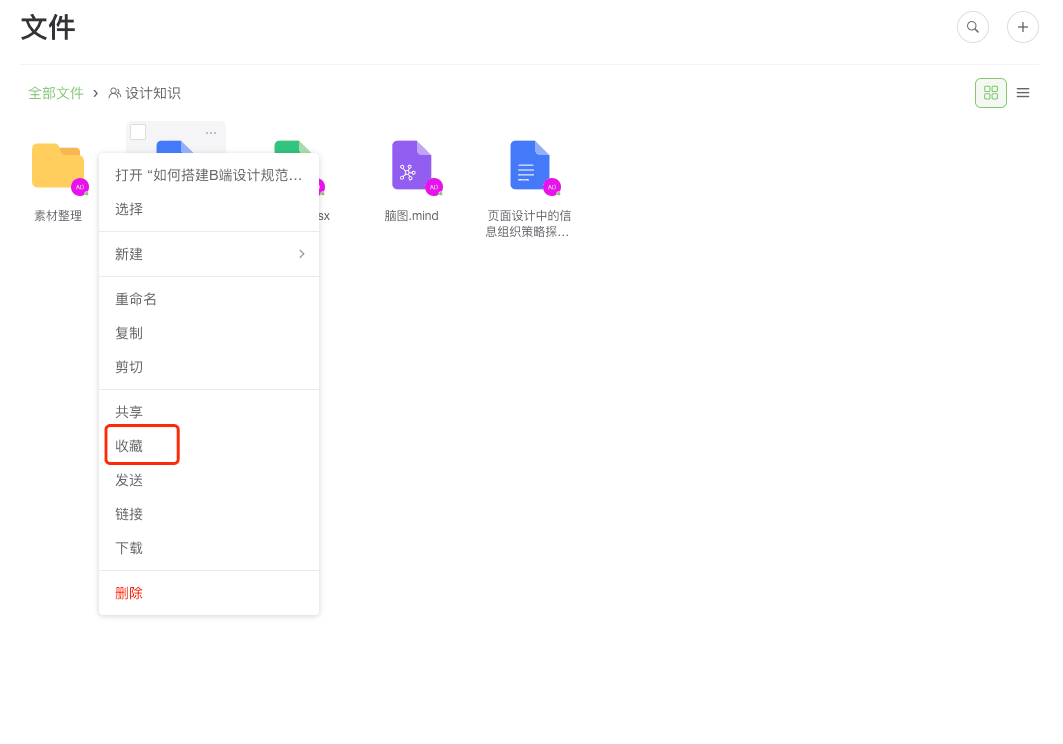1063x744 pixels.
Task: Expand the 新建 submenu
Action: [208, 254]
